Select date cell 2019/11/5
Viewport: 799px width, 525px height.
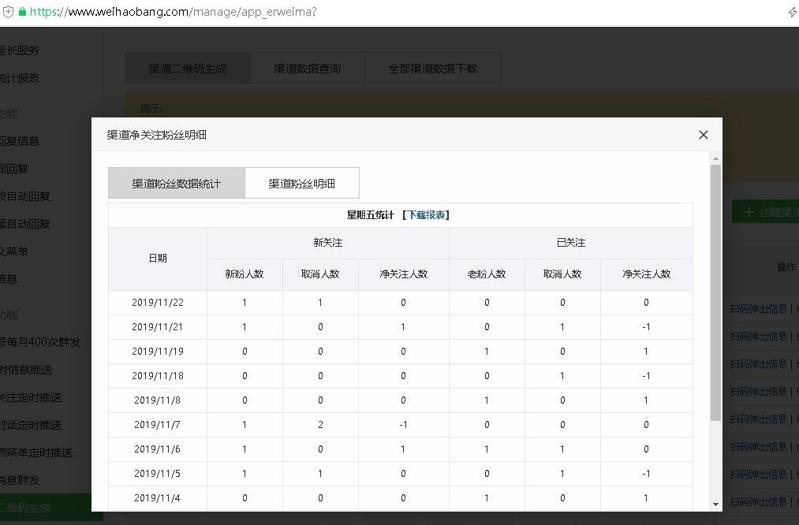click(x=157, y=474)
